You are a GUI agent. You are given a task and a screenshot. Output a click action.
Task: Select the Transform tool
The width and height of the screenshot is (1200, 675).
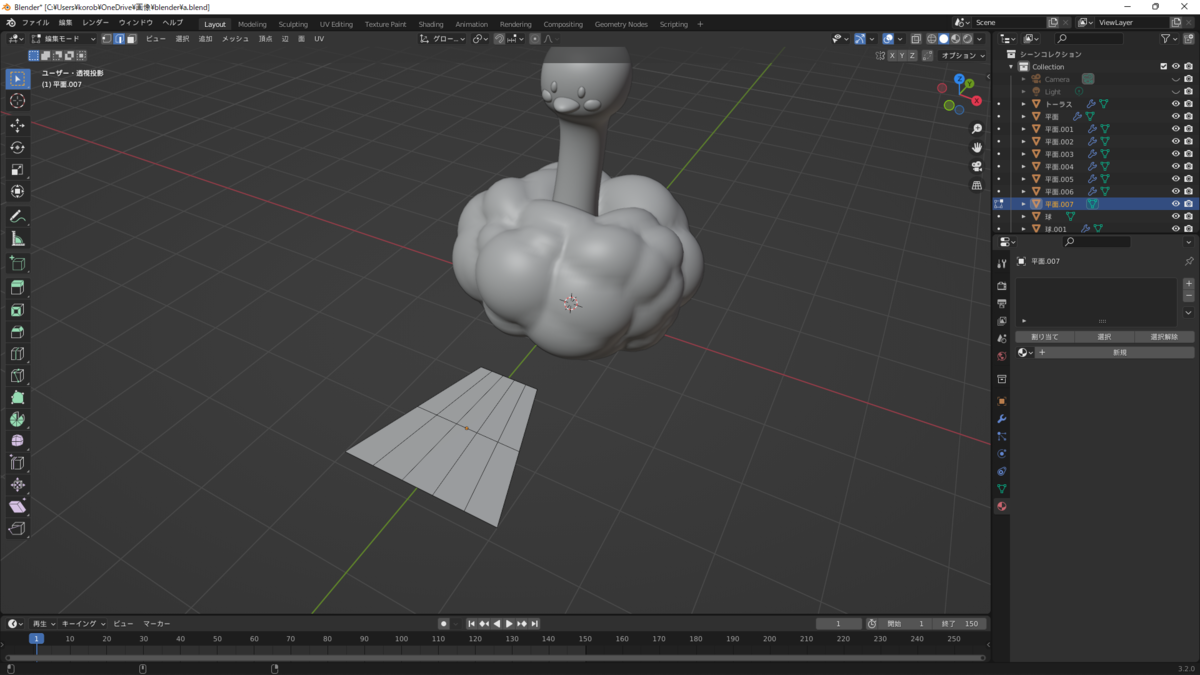[17, 192]
